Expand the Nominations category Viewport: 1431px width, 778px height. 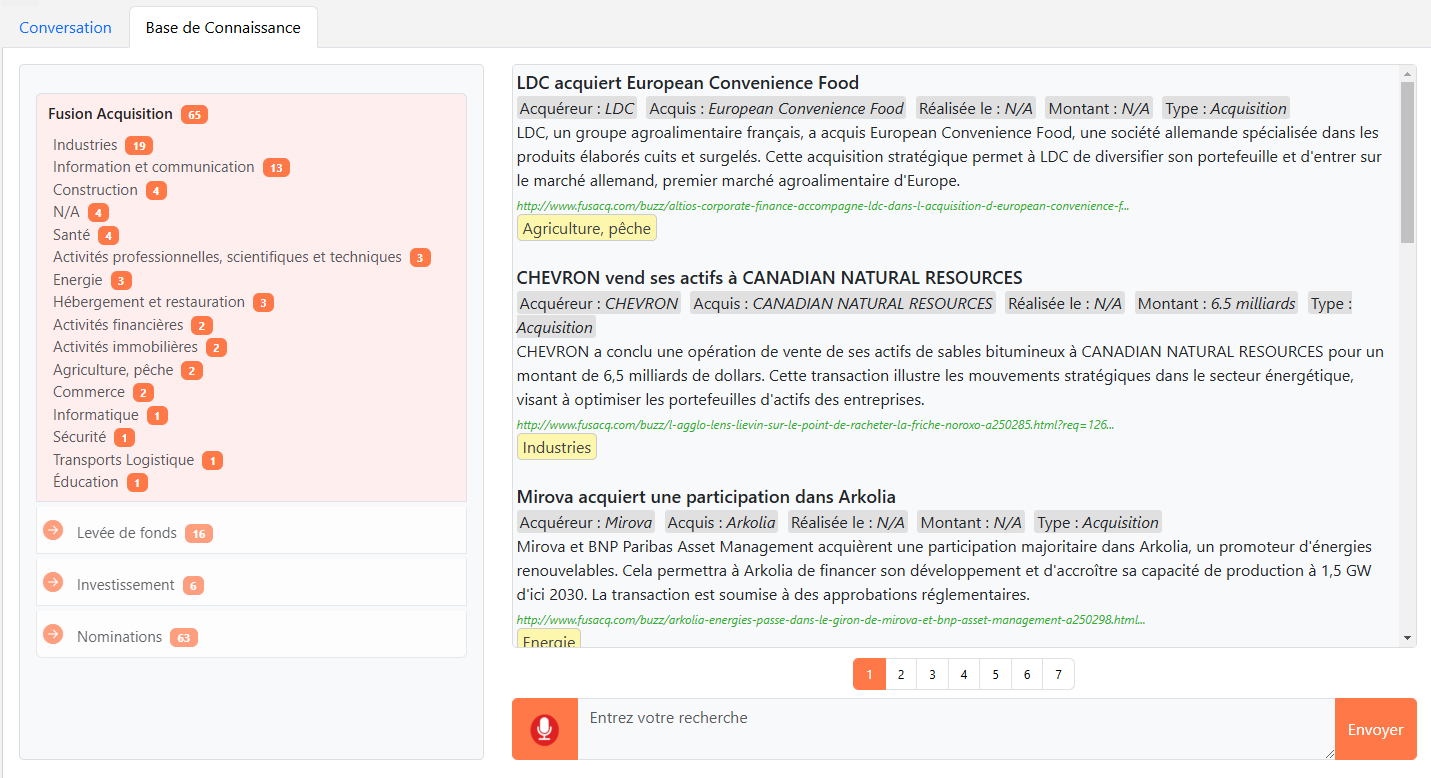[x=119, y=637]
